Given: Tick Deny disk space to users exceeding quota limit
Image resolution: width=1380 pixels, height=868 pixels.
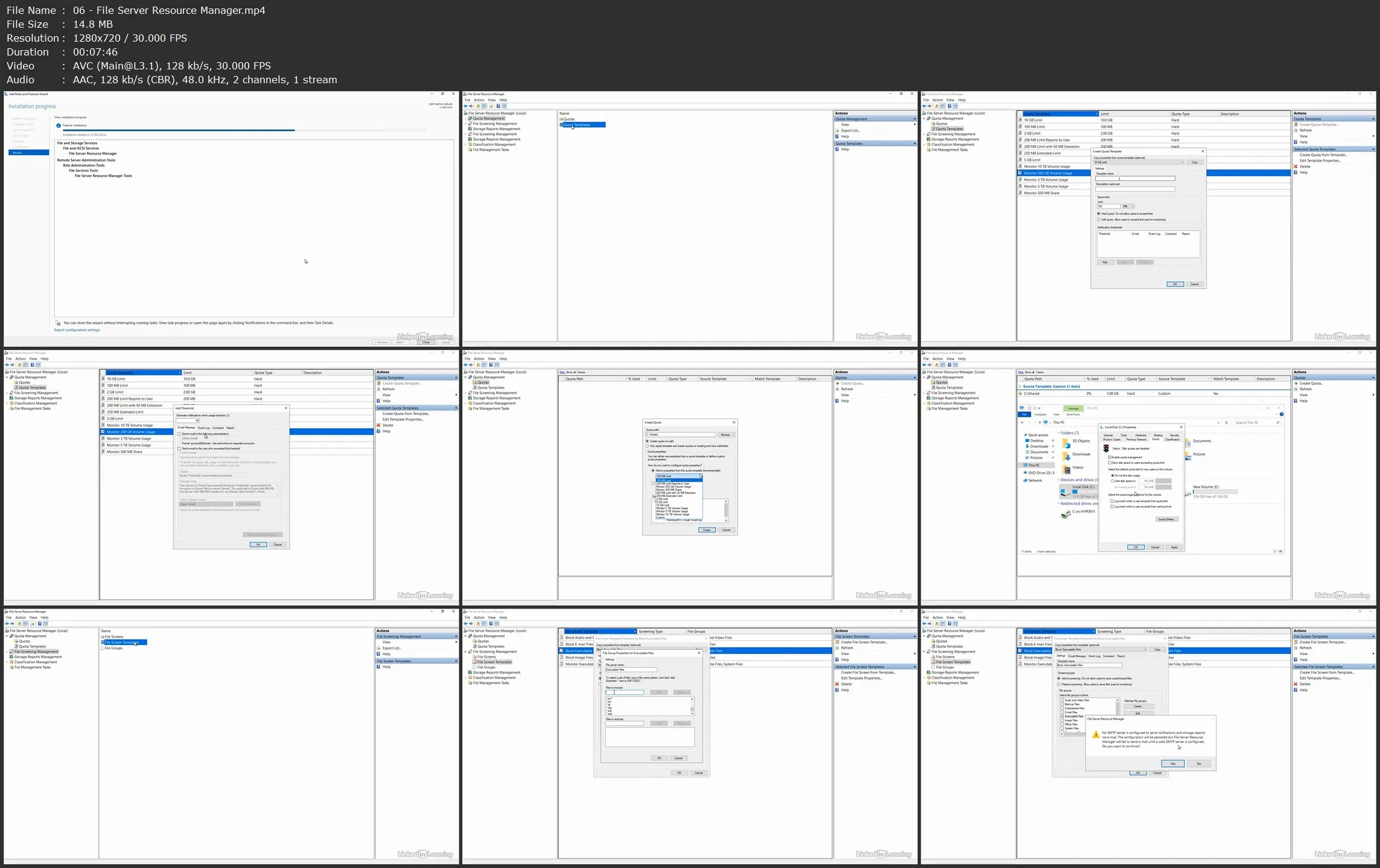Looking at the screenshot, I should 1110,463.
